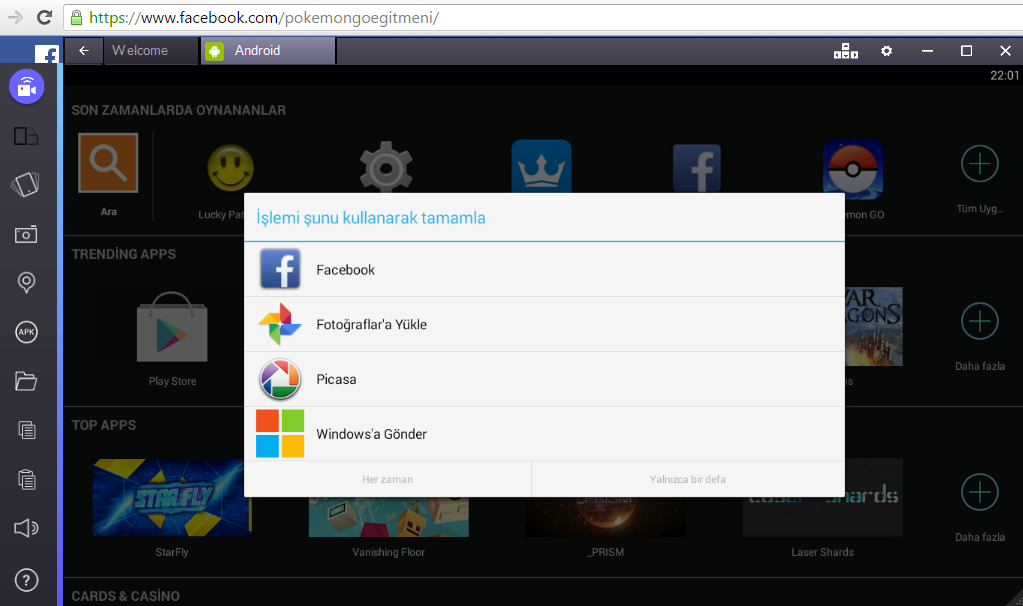Click Daha fazla plus in Top Apps
This screenshot has width=1023, height=606.
980,492
